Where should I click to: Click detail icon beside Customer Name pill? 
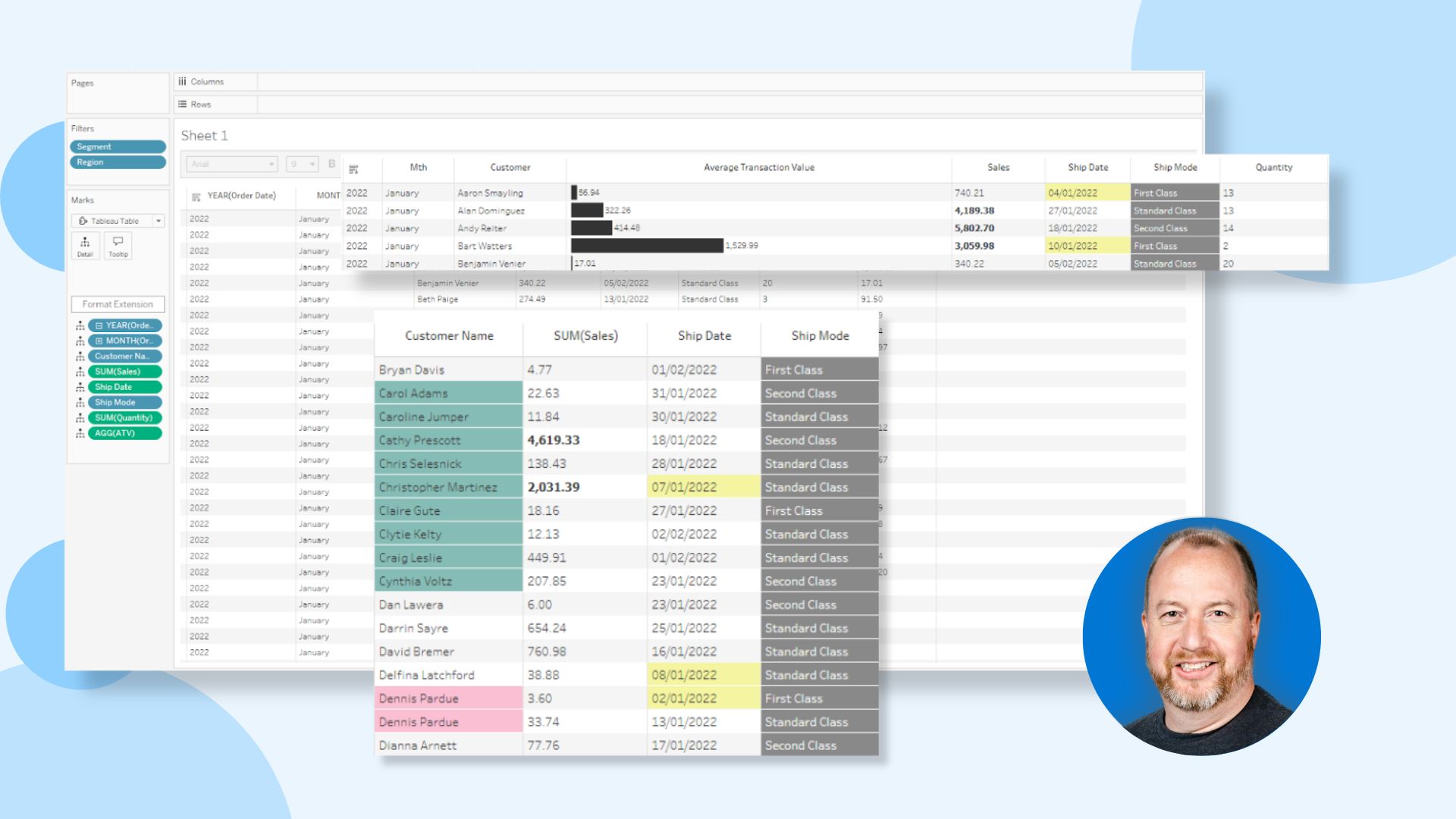click(80, 356)
